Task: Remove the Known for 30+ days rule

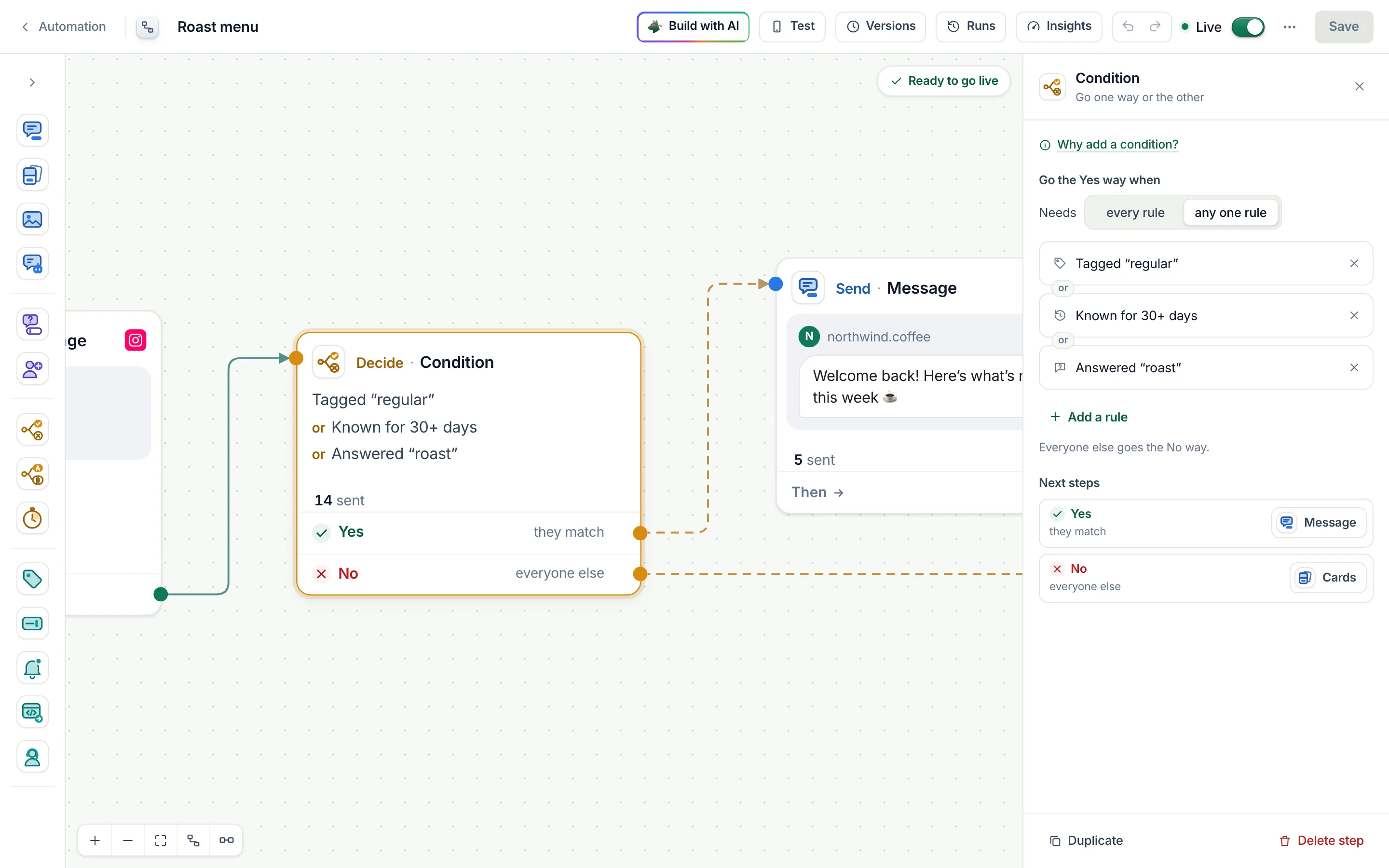Action: [1354, 315]
